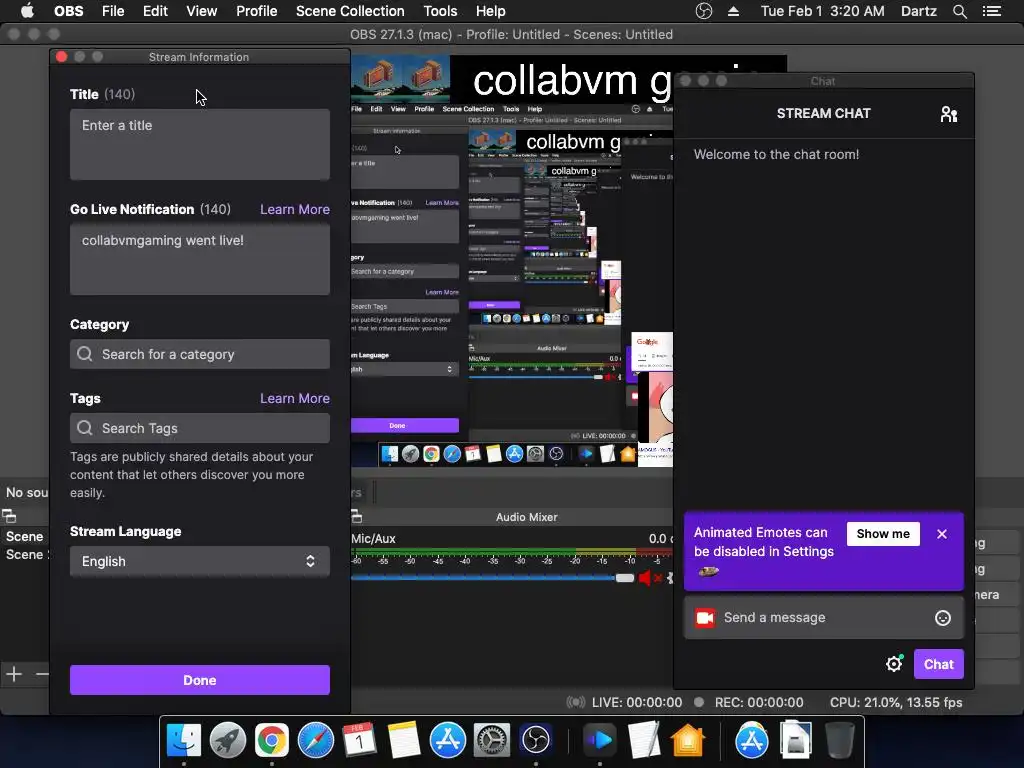1024x768 pixels.
Task: Click the red camera icon in message box
Action: point(705,618)
